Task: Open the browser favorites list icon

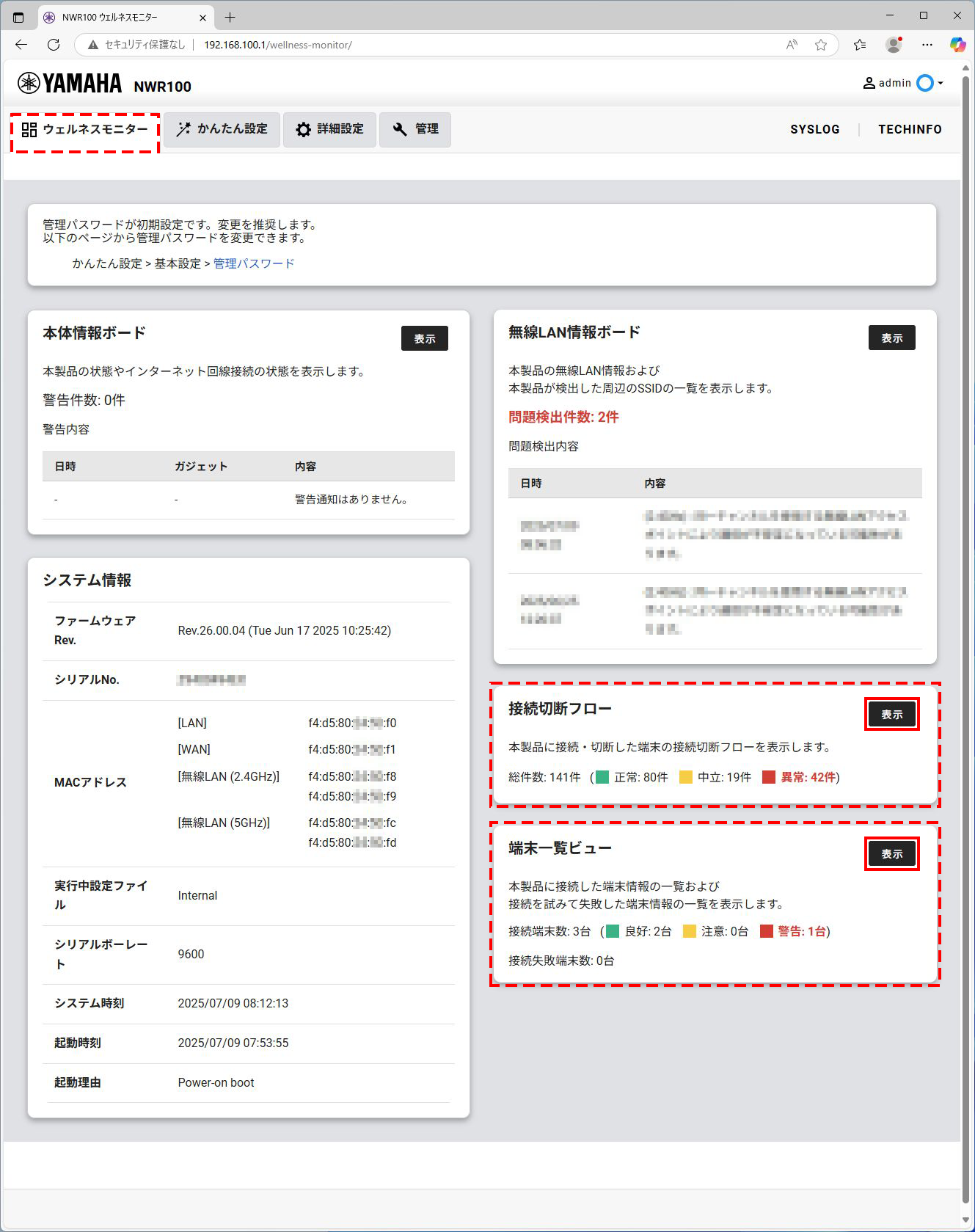Action: click(860, 45)
